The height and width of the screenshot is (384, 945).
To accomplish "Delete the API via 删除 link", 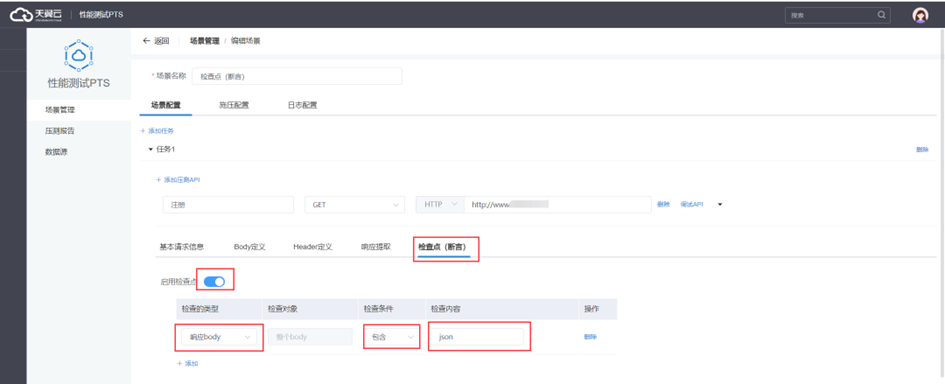I will click(663, 204).
